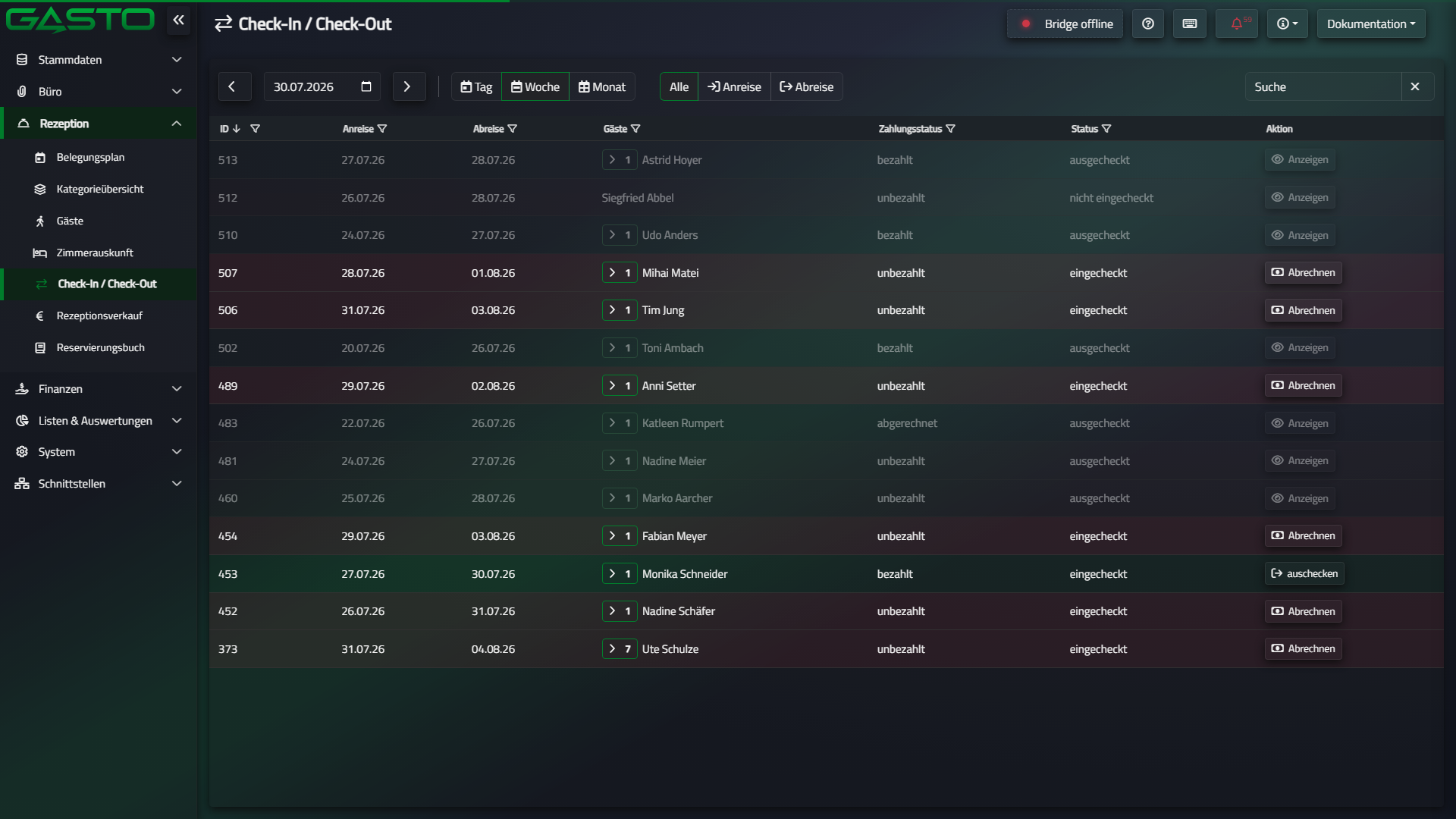This screenshot has height=819, width=1456.
Task: Click Bridge offline status indicator
Action: coord(1065,24)
